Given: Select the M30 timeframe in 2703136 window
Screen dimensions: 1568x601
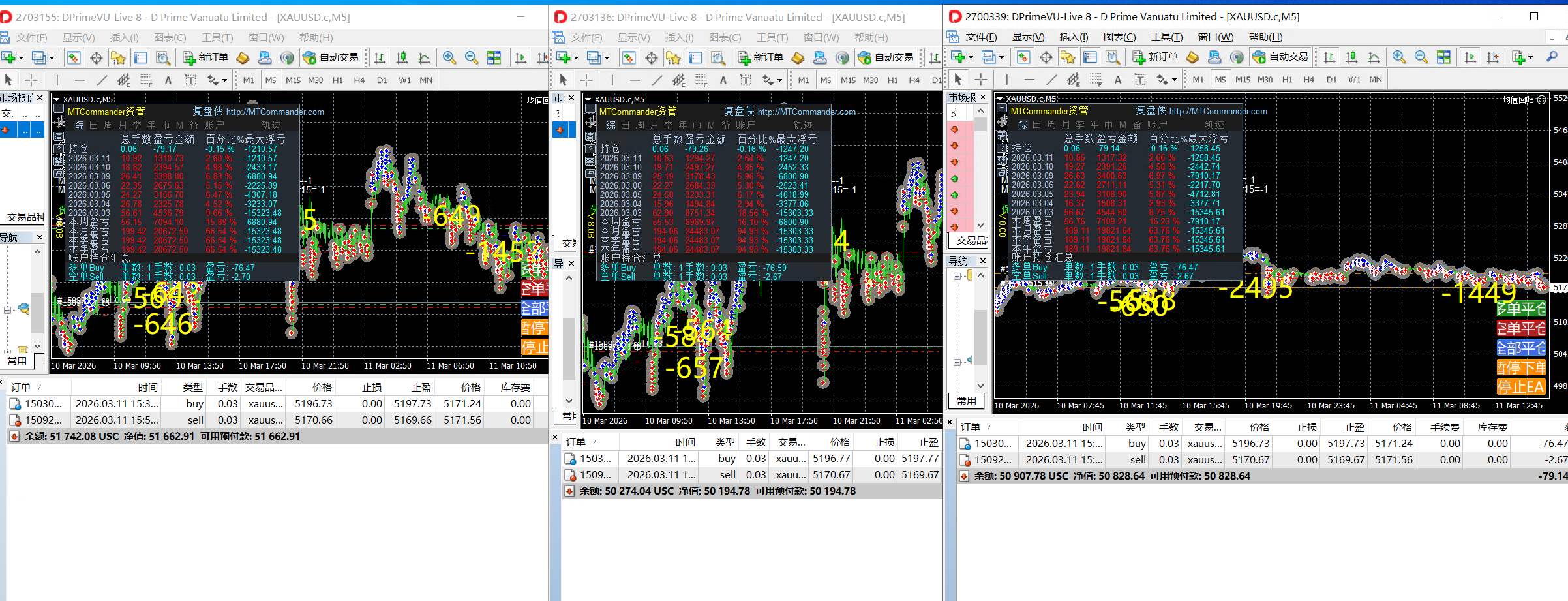Looking at the screenshot, I should pos(870,80).
